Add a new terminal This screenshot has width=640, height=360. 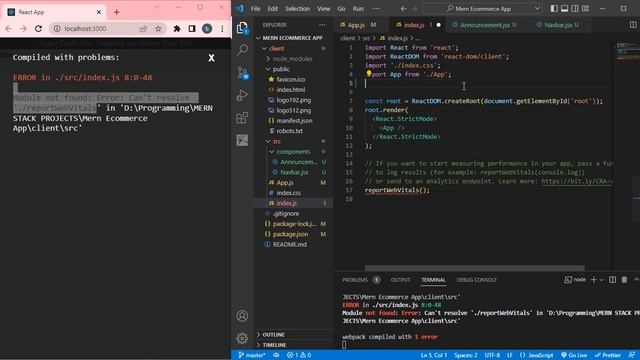[x=594, y=280]
